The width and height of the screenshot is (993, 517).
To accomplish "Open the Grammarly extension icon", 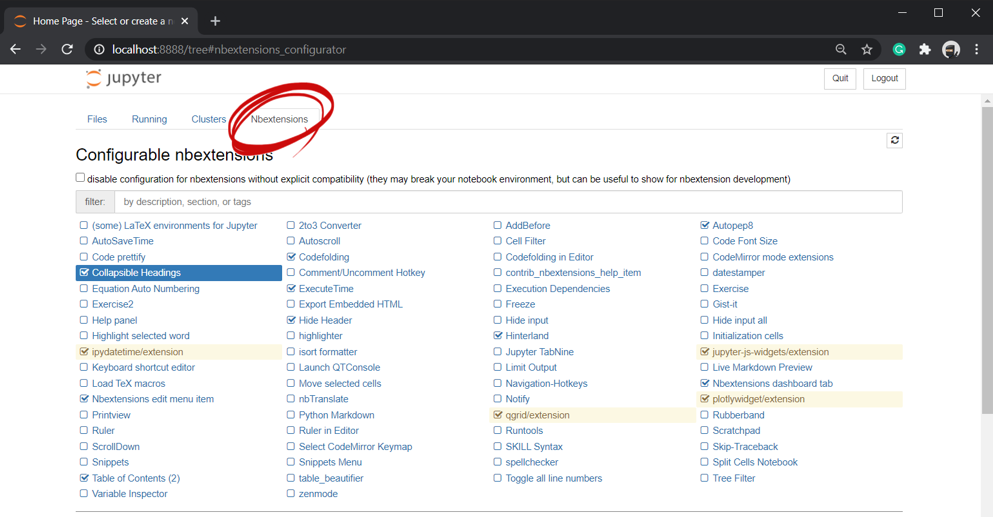I will tap(899, 49).
